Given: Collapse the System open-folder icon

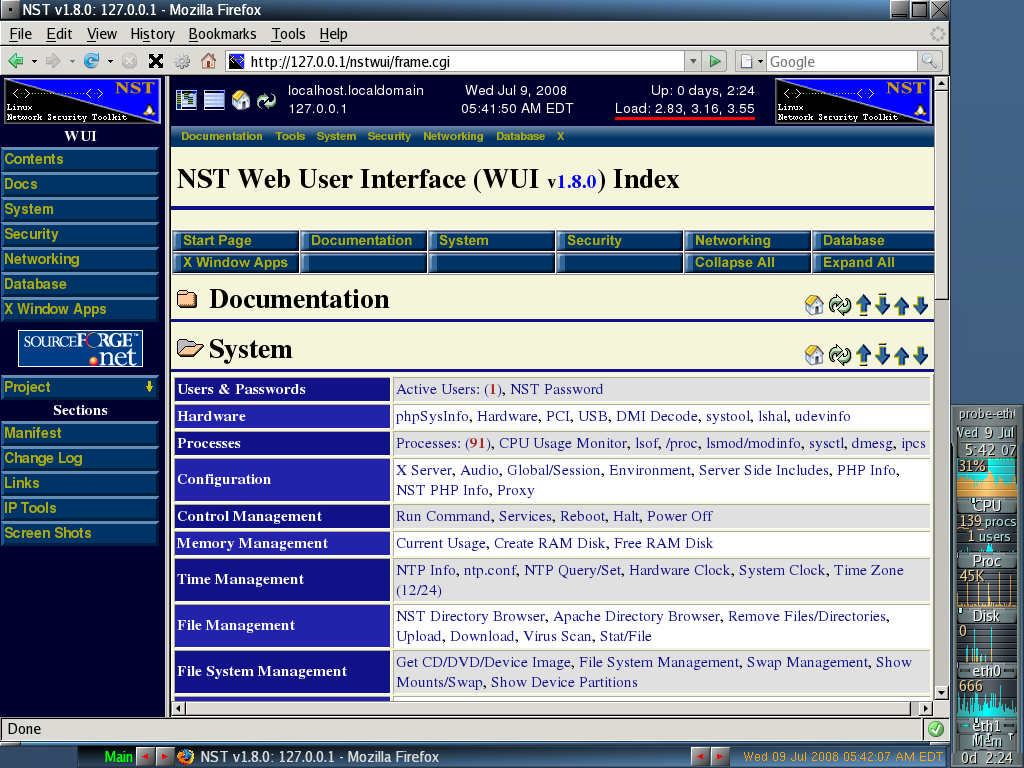Looking at the screenshot, I should pyautogui.click(x=190, y=348).
